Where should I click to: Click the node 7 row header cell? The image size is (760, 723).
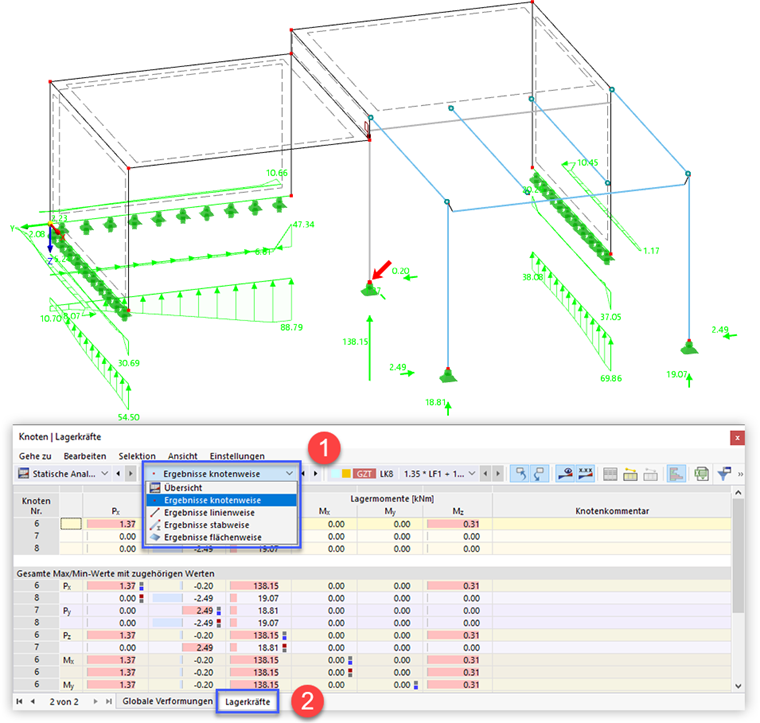(36, 536)
